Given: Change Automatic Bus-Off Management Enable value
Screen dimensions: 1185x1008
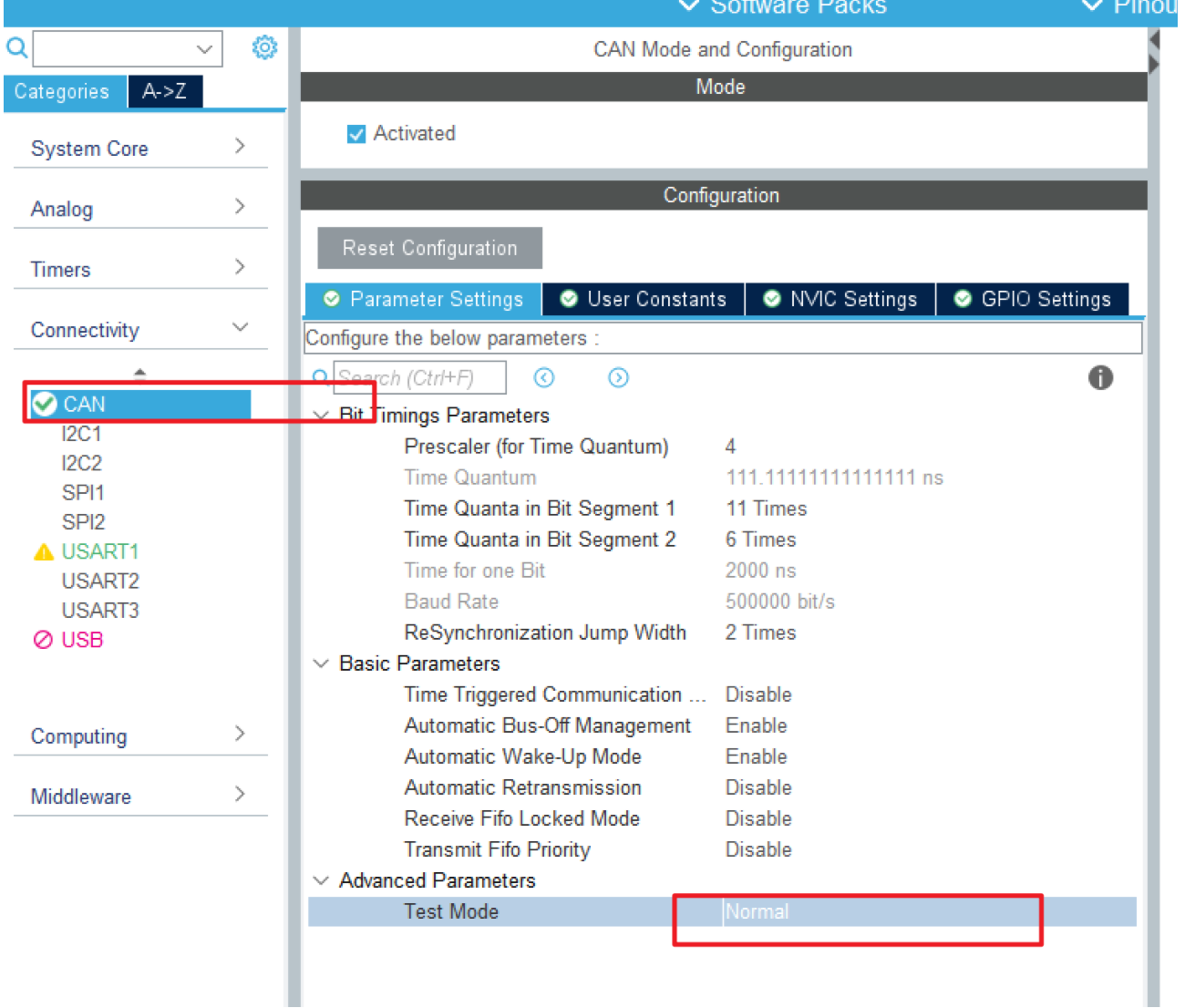Looking at the screenshot, I should [x=757, y=725].
